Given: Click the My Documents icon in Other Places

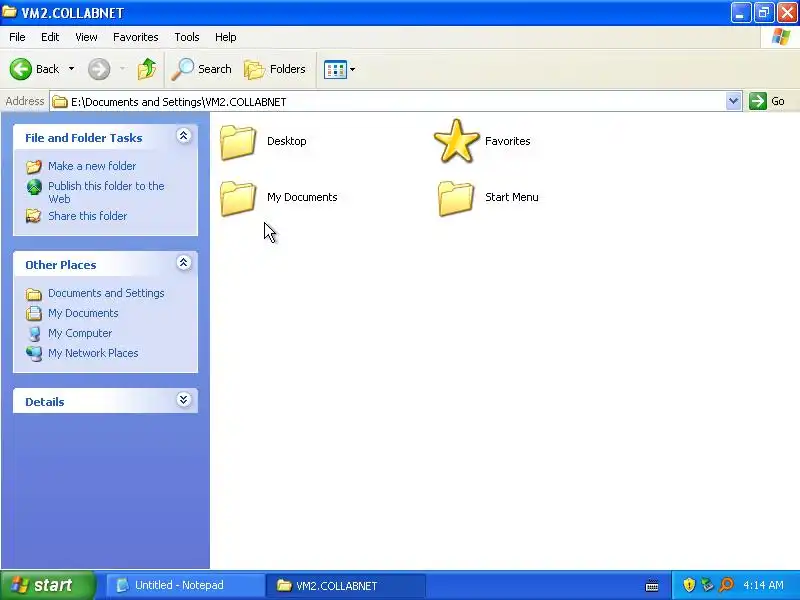Looking at the screenshot, I should point(34,313).
